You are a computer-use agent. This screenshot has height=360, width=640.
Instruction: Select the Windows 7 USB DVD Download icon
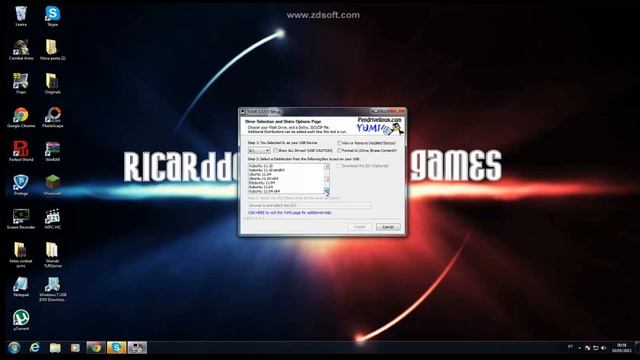[52, 289]
